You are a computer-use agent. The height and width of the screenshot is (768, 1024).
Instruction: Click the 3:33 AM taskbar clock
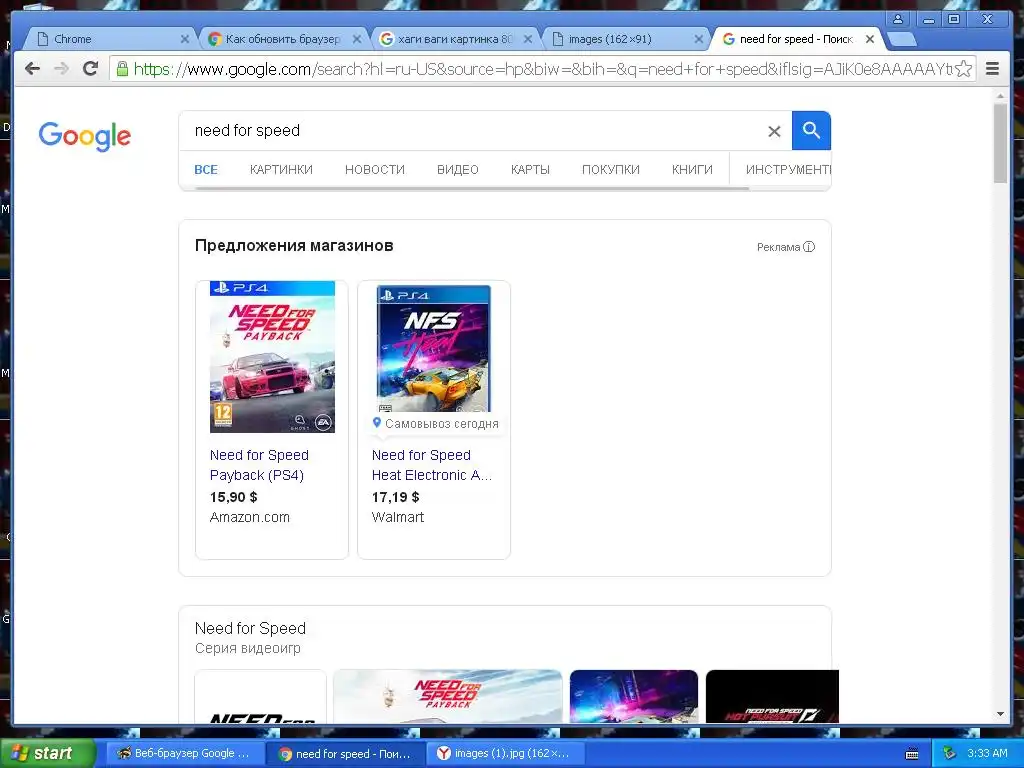coord(987,754)
